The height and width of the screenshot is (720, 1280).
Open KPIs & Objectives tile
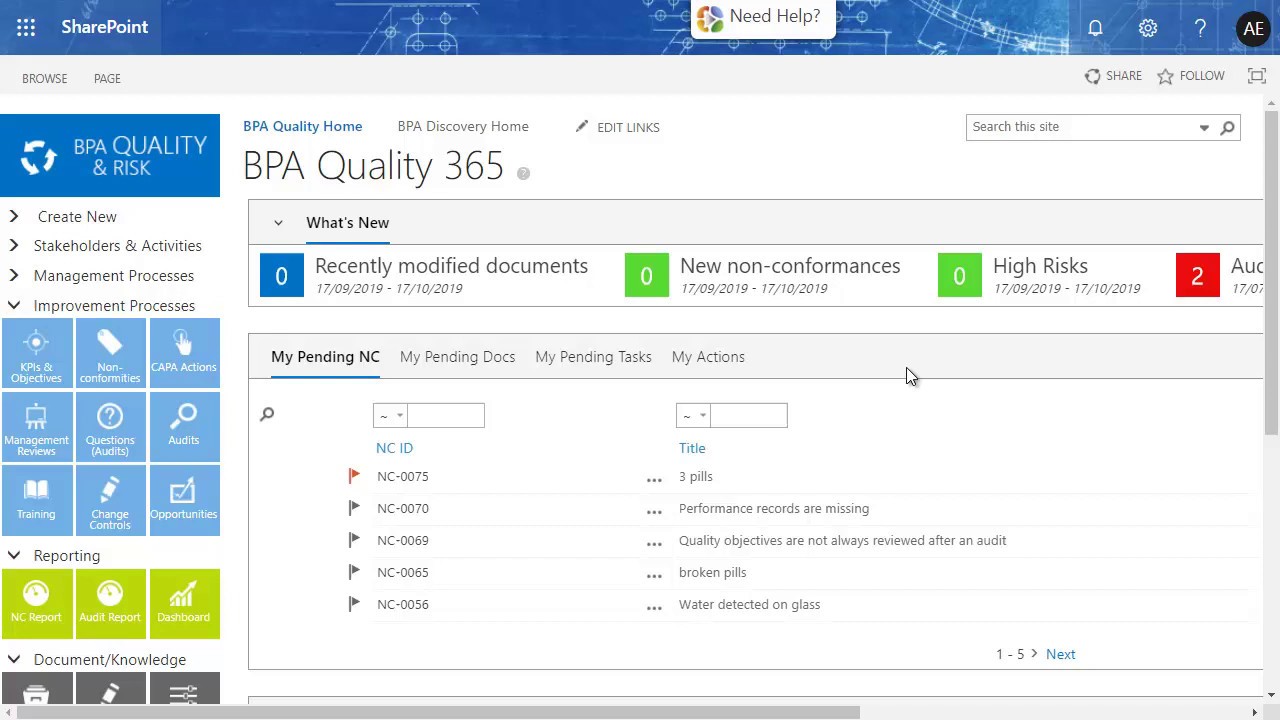[36, 355]
